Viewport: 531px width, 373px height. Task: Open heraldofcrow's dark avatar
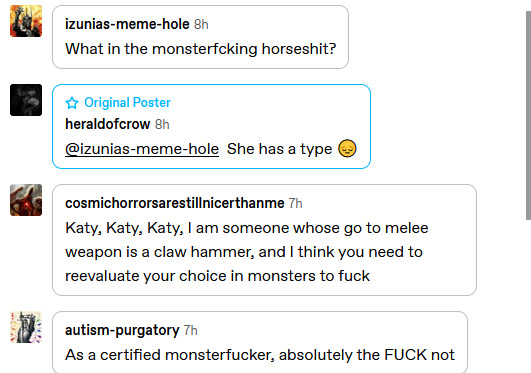coord(26,100)
